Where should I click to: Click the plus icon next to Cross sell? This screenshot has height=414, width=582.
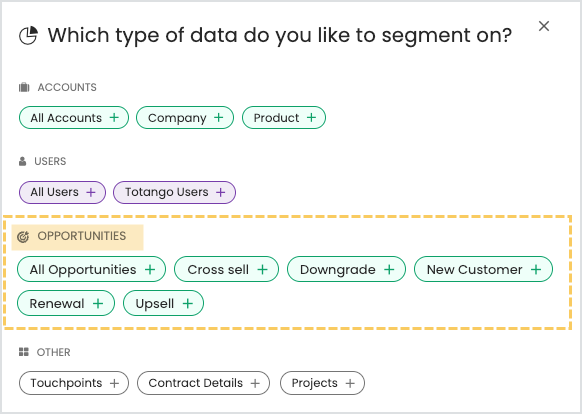[x=262, y=269]
